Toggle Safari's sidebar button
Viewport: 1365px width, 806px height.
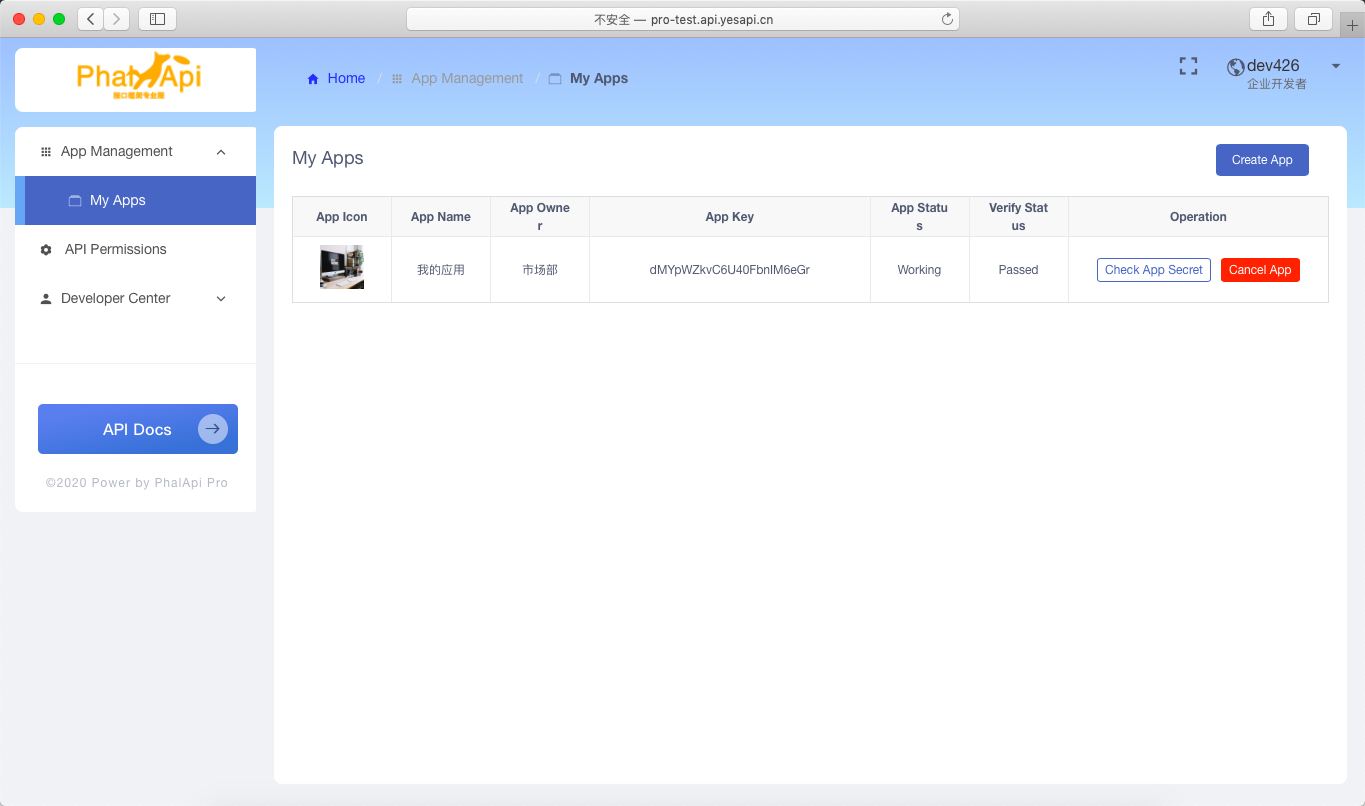pos(157,19)
